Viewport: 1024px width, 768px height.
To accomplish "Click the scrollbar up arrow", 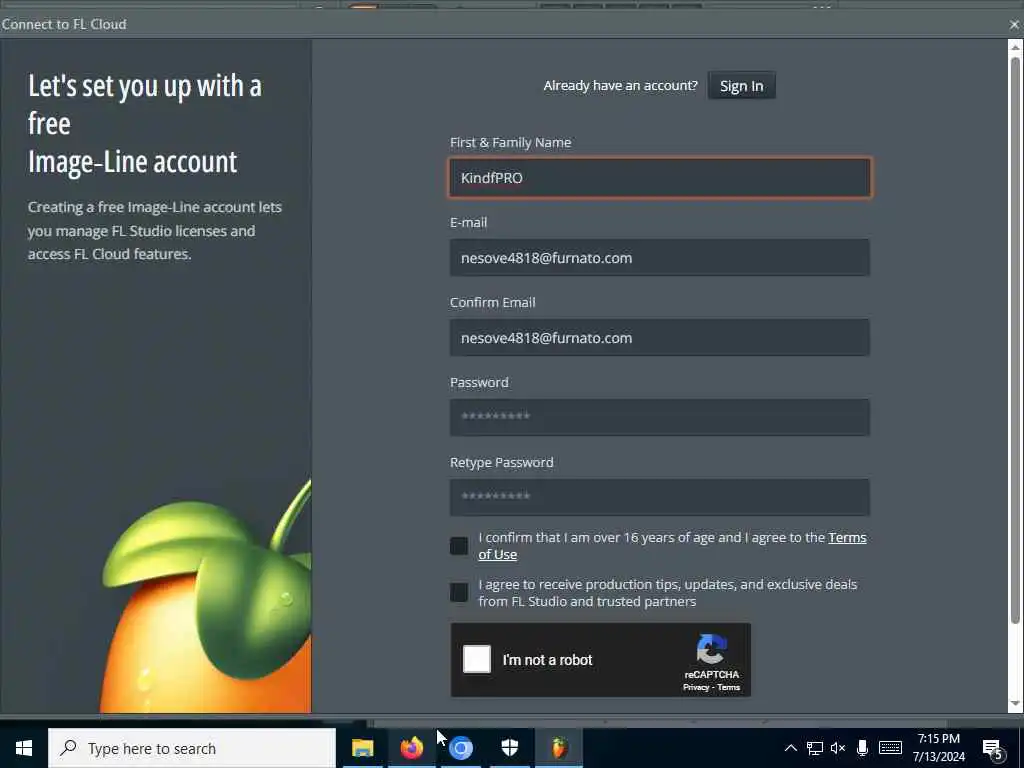I will pyautogui.click(x=1015, y=48).
